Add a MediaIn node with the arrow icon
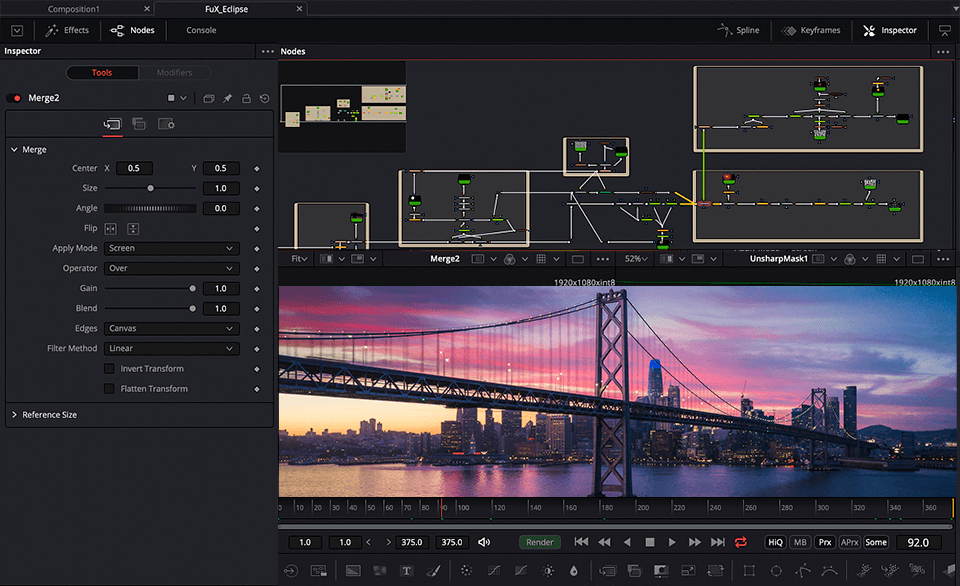 tap(290, 571)
